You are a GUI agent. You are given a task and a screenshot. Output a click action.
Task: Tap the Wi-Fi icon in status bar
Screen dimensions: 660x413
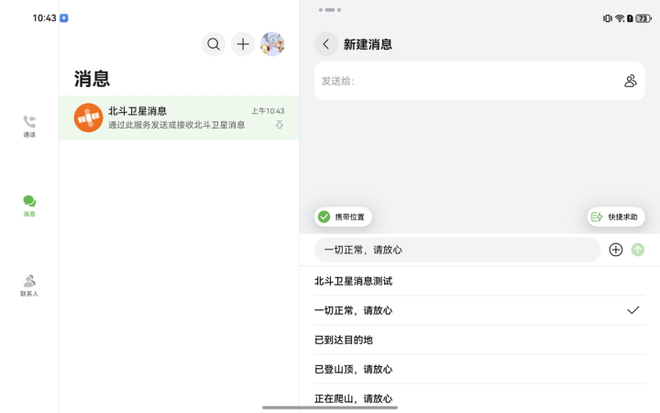pos(620,18)
